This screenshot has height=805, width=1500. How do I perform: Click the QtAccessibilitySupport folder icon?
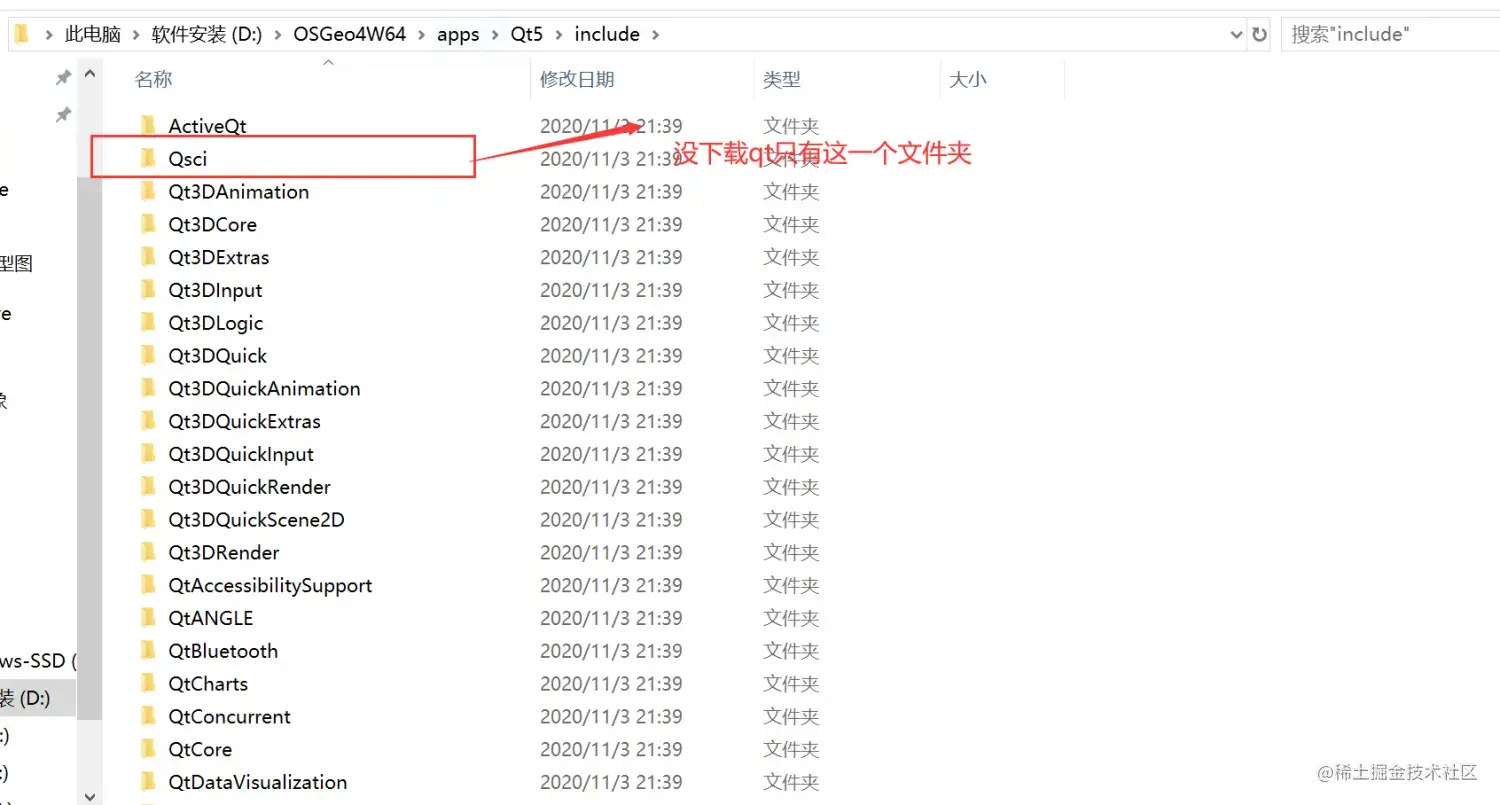pos(148,585)
